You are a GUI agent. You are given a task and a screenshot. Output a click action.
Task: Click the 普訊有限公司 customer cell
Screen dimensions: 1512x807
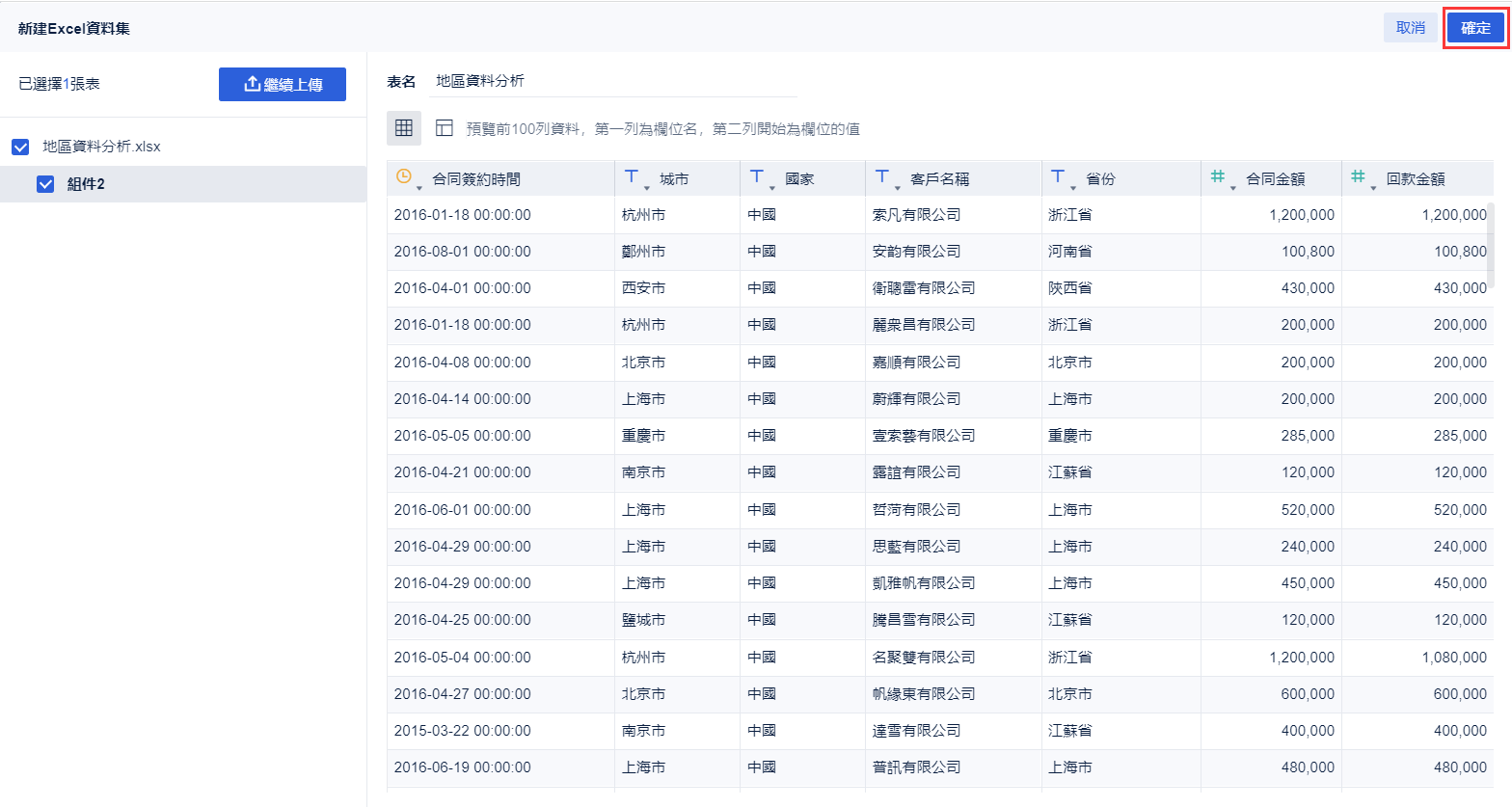(x=954, y=767)
